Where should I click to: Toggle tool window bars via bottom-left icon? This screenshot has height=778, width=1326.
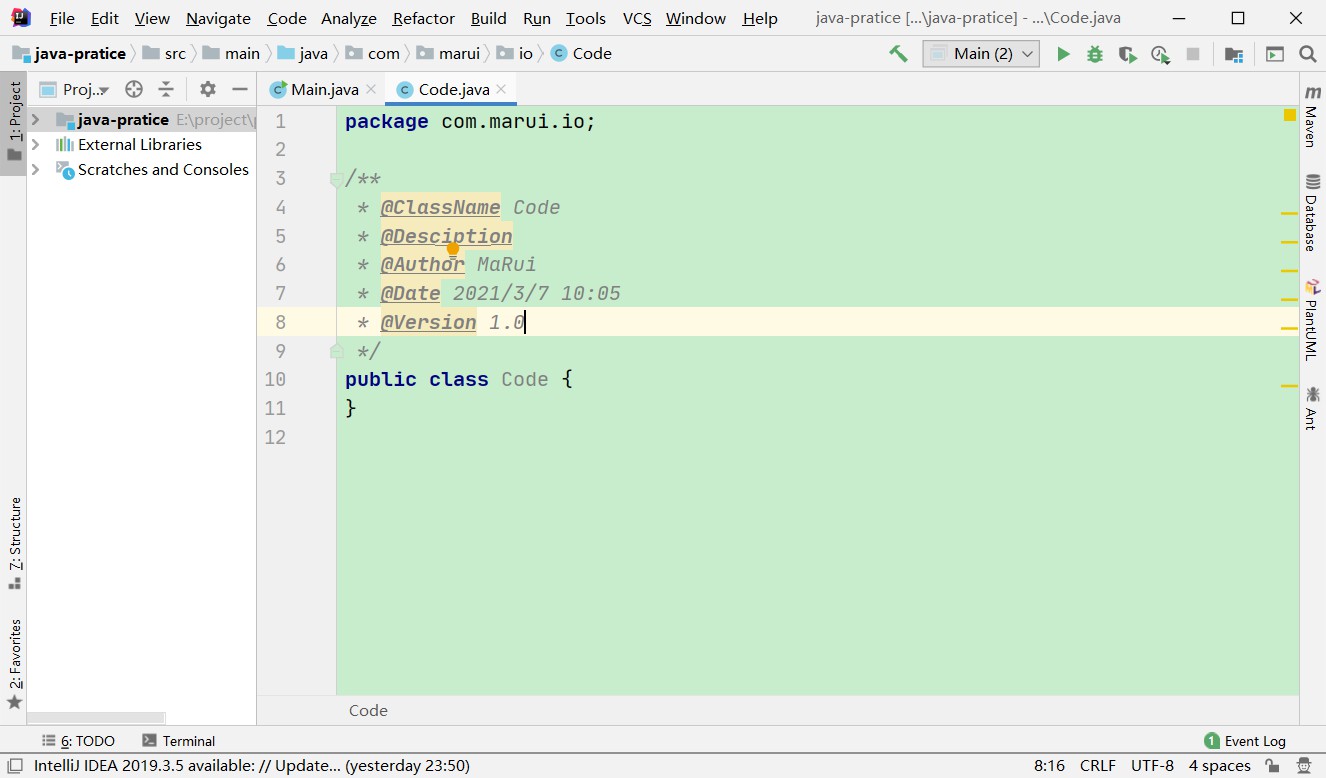point(15,766)
